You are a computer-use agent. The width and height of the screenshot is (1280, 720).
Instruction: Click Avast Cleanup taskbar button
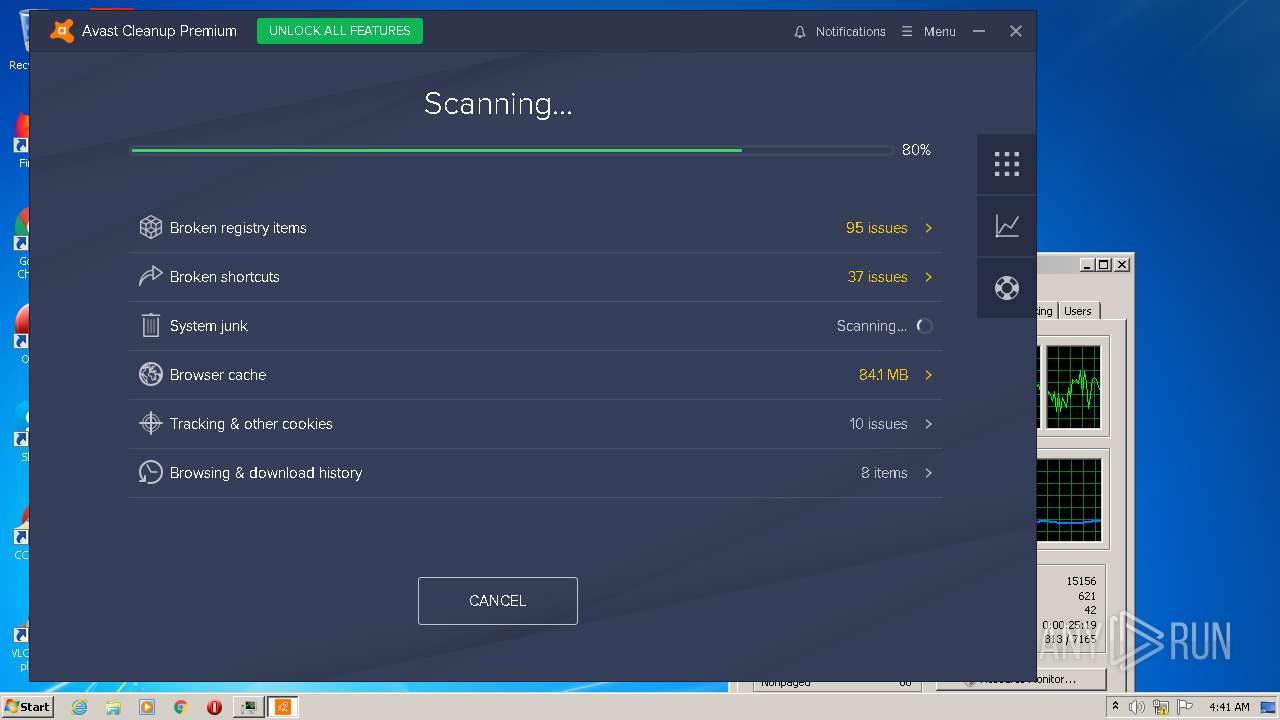click(283, 707)
